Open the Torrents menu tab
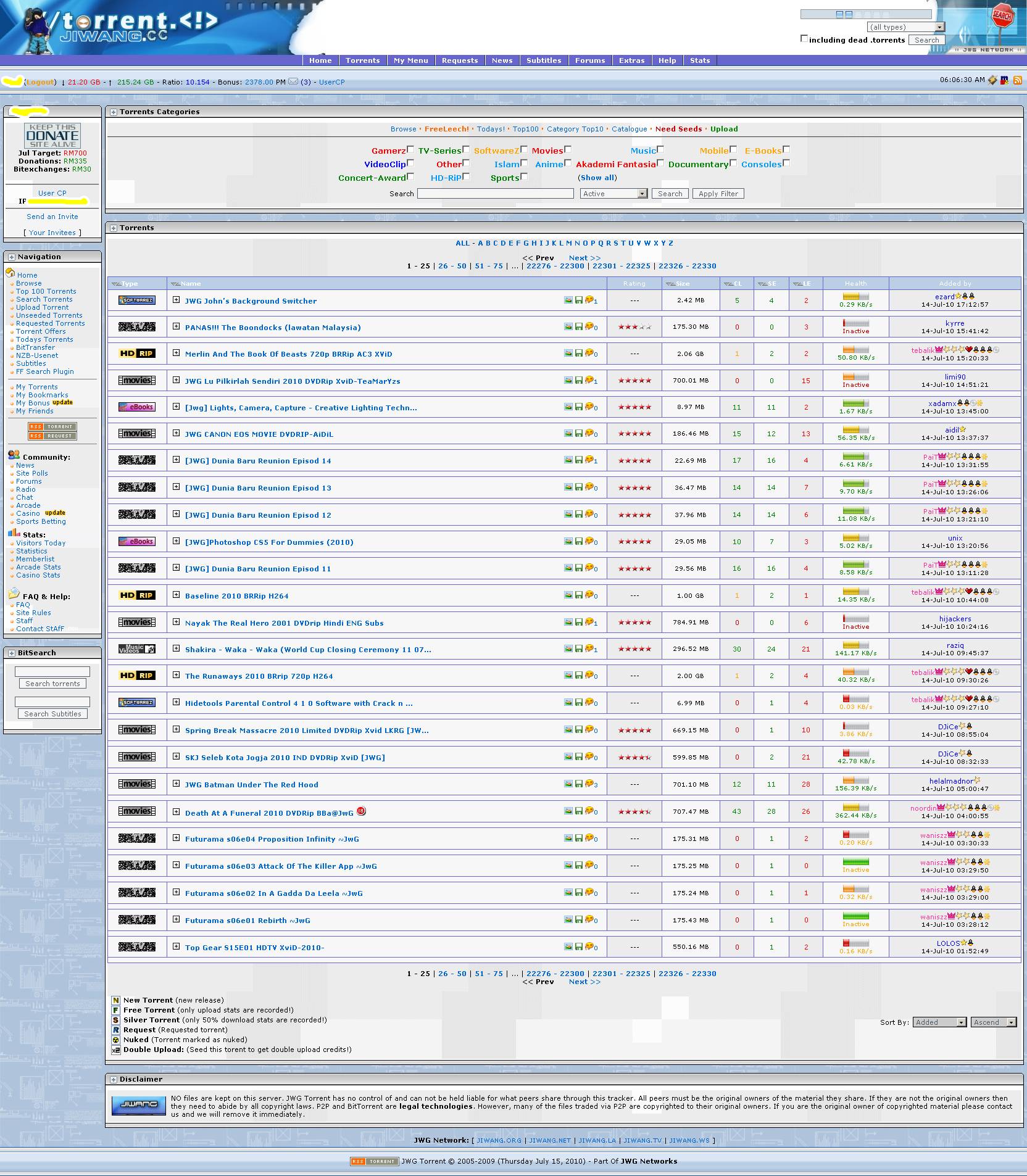The height and width of the screenshot is (1176, 1027). (x=363, y=60)
